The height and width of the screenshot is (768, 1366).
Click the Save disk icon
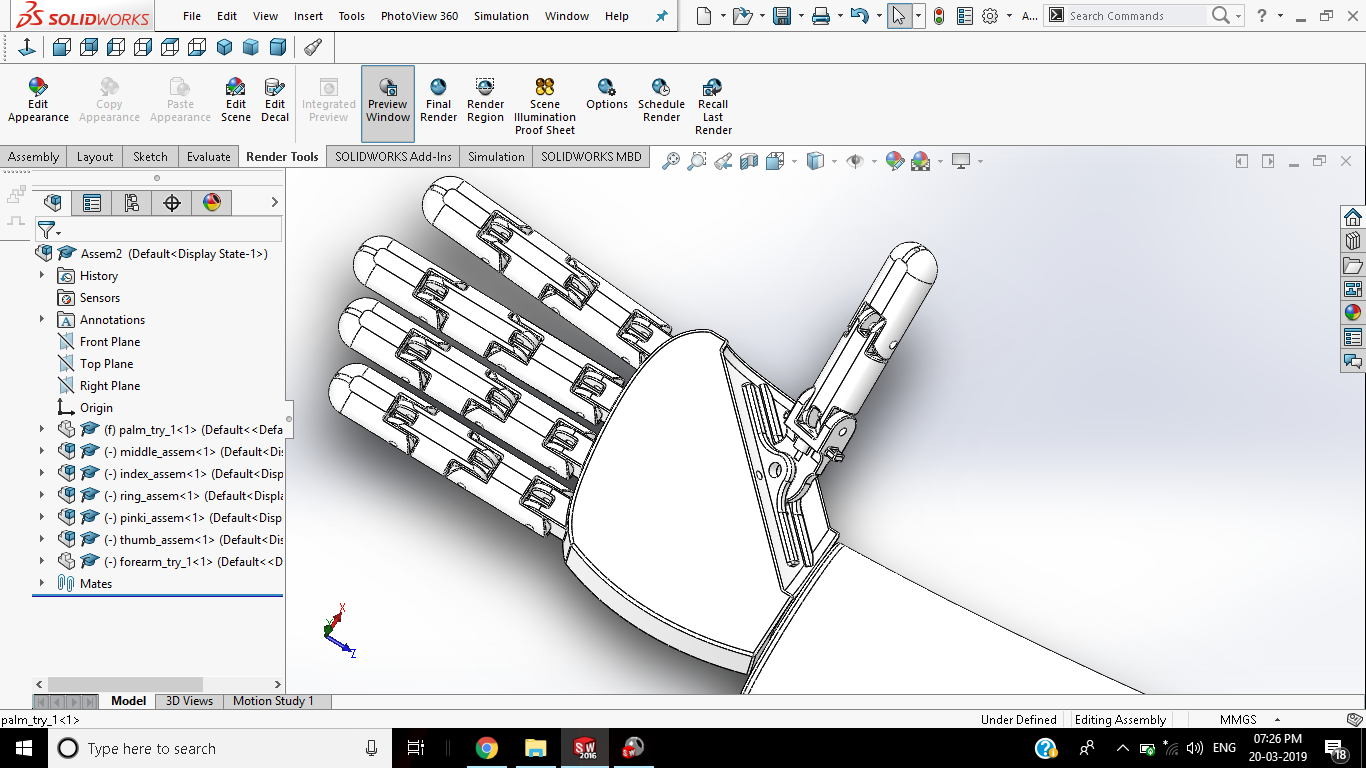coord(782,16)
